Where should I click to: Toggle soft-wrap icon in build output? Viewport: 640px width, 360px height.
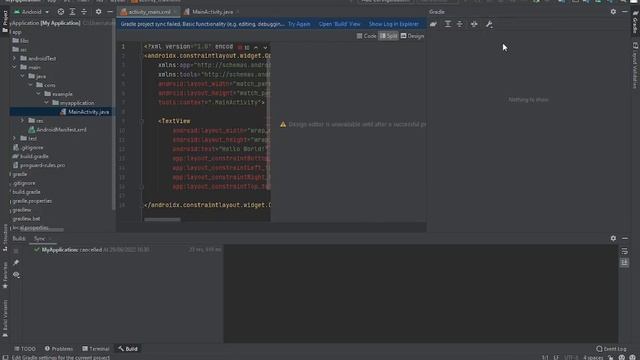pyautogui.click(x=624, y=251)
